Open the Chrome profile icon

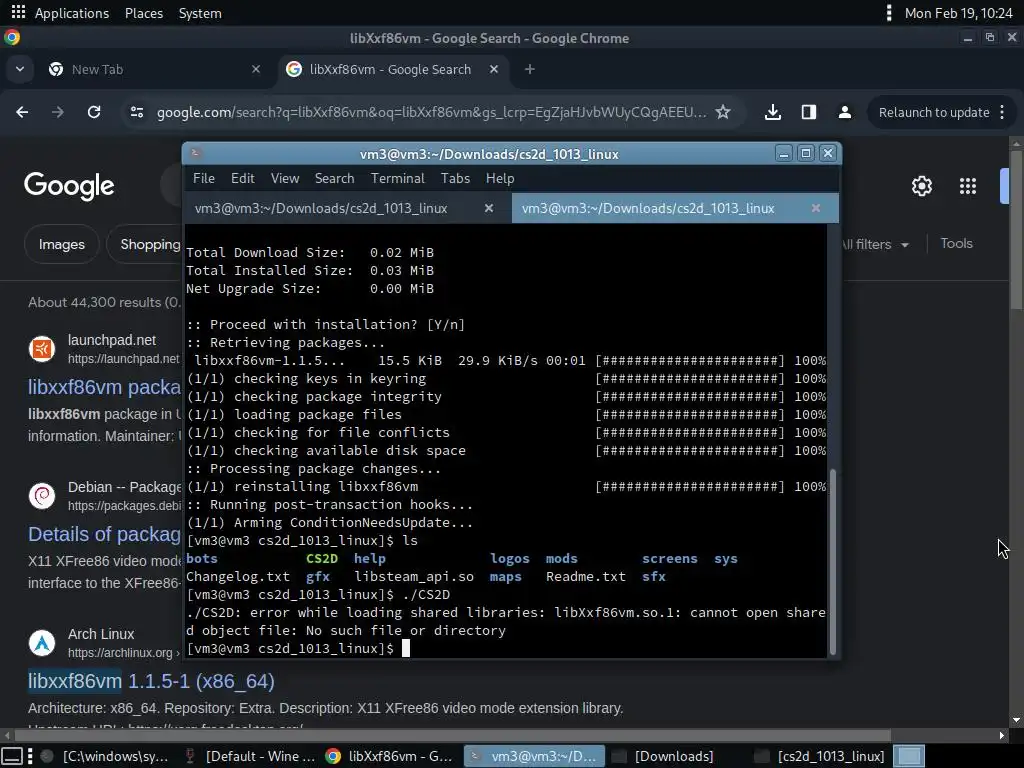point(844,112)
